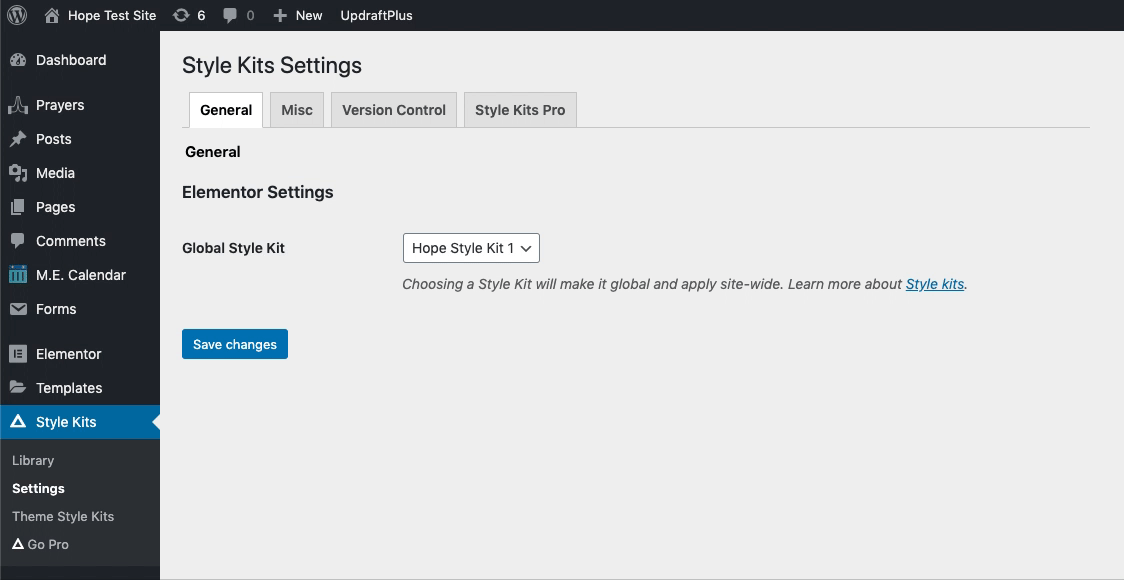Click Go Pro submenu link

coord(48,544)
